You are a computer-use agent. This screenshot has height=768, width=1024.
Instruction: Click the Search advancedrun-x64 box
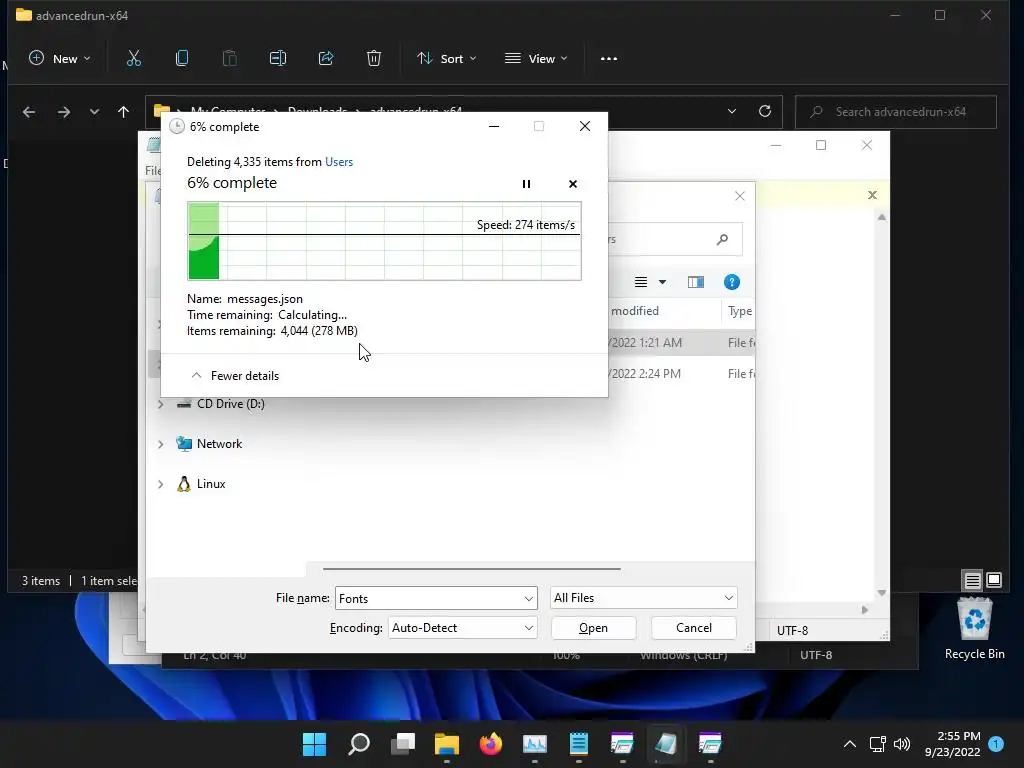(x=895, y=112)
